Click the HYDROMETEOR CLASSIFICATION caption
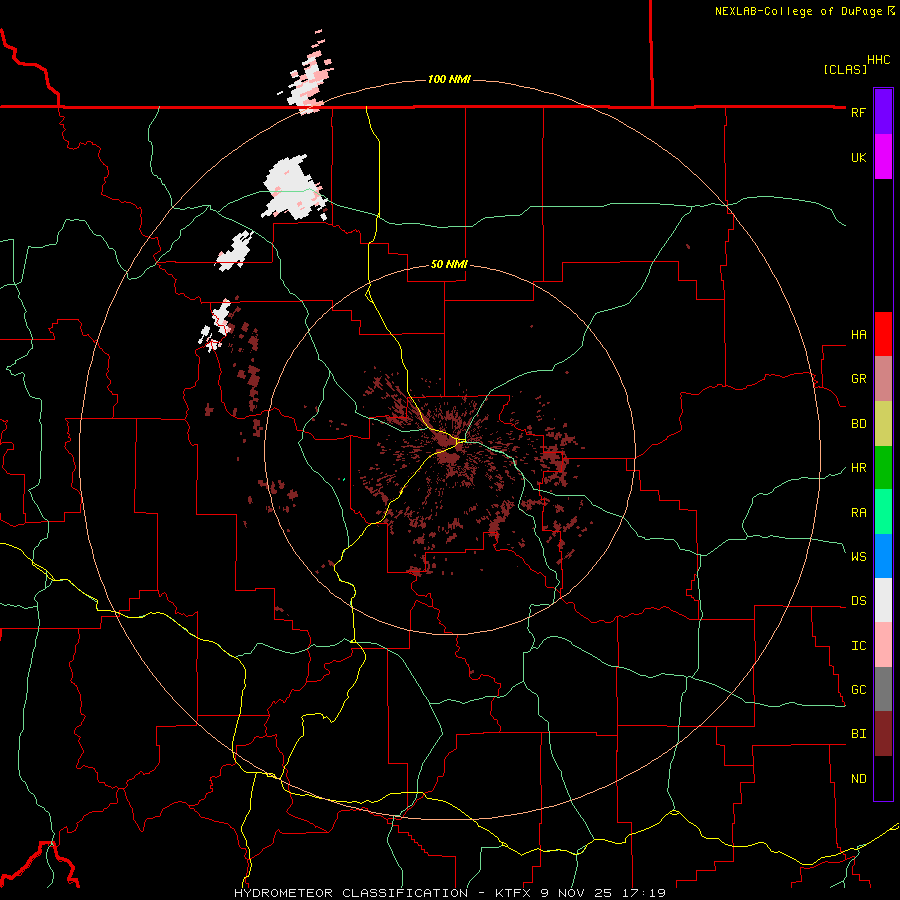The height and width of the screenshot is (900, 900). pyautogui.click(x=351, y=893)
